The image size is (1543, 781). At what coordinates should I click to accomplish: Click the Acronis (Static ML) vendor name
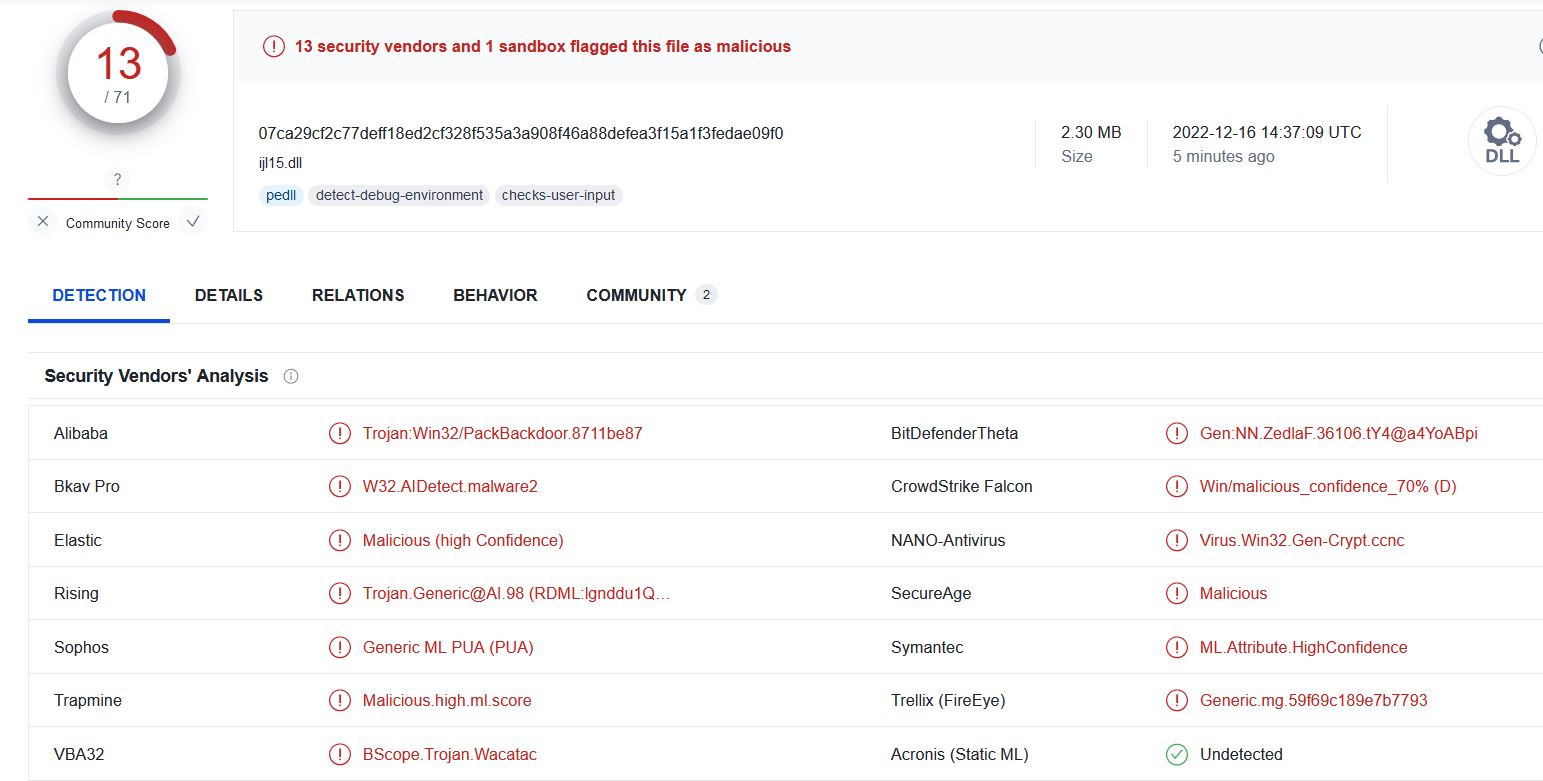(x=960, y=754)
